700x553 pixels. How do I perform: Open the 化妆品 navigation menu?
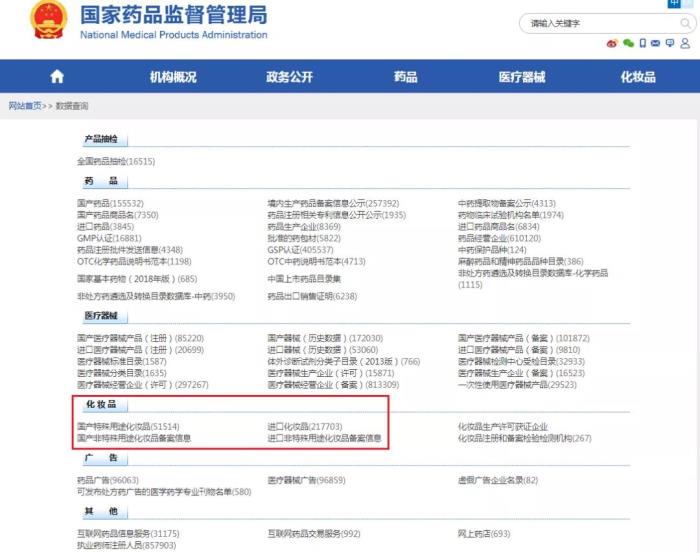[638, 77]
